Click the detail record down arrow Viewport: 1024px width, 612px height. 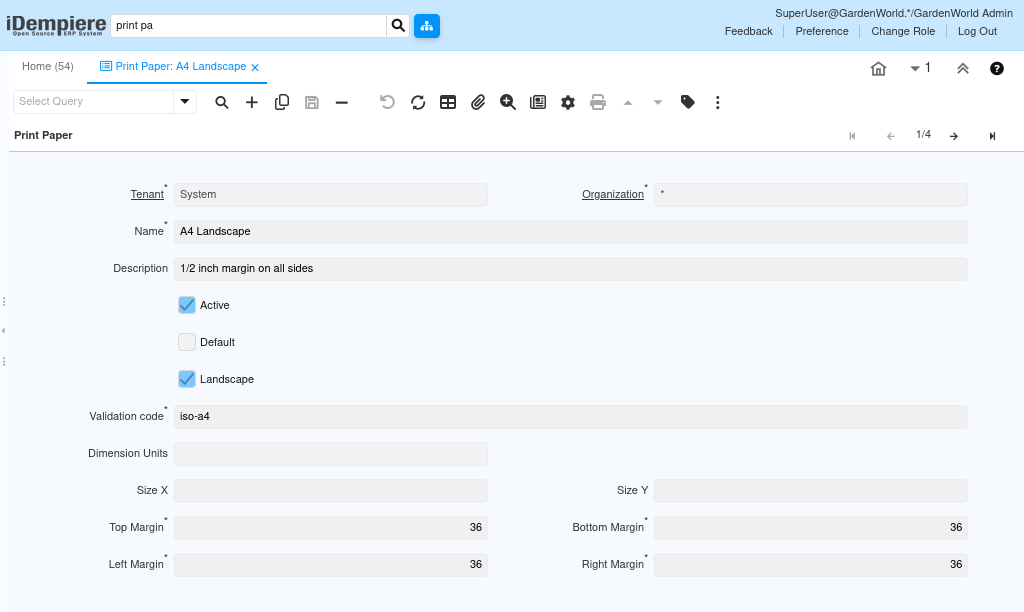click(658, 103)
